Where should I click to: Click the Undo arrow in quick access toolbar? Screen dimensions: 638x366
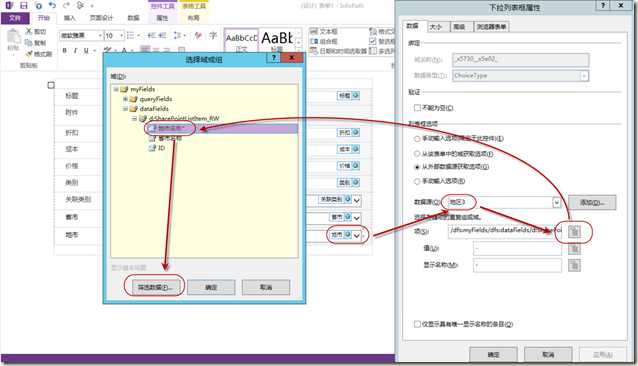pyautogui.click(x=52, y=5)
